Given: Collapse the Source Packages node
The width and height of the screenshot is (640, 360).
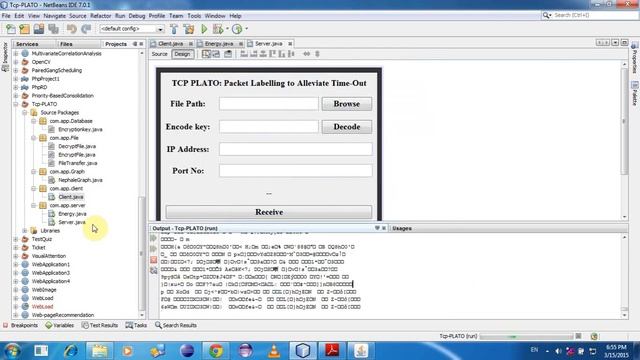Looking at the screenshot, I should tap(25, 113).
